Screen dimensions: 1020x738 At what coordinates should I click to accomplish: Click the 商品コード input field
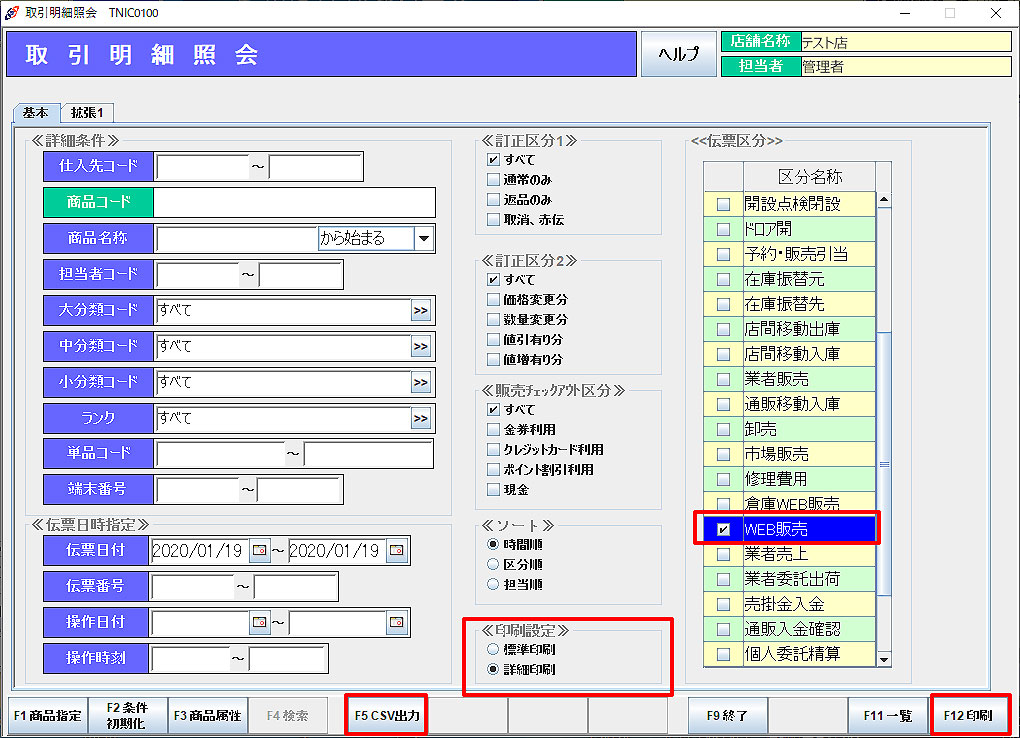coord(294,202)
